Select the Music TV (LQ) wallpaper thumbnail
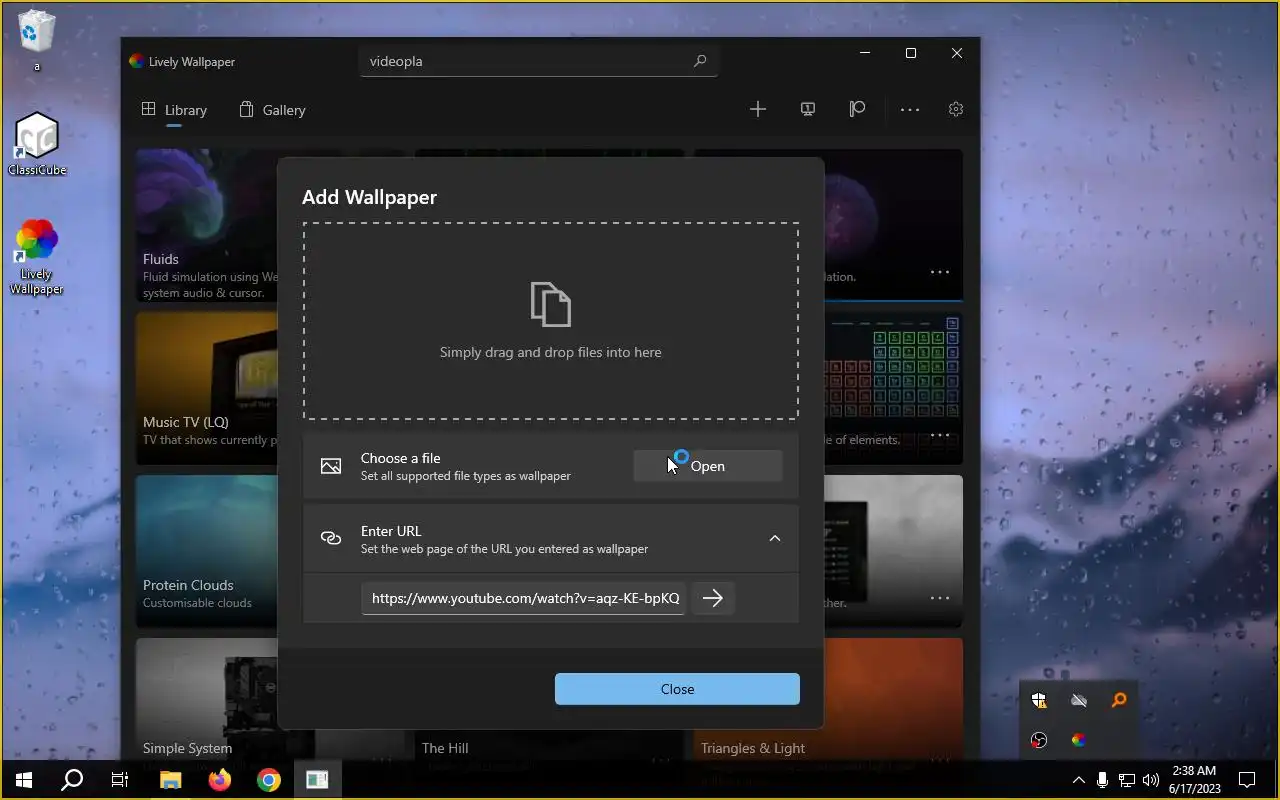 [x=207, y=389]
